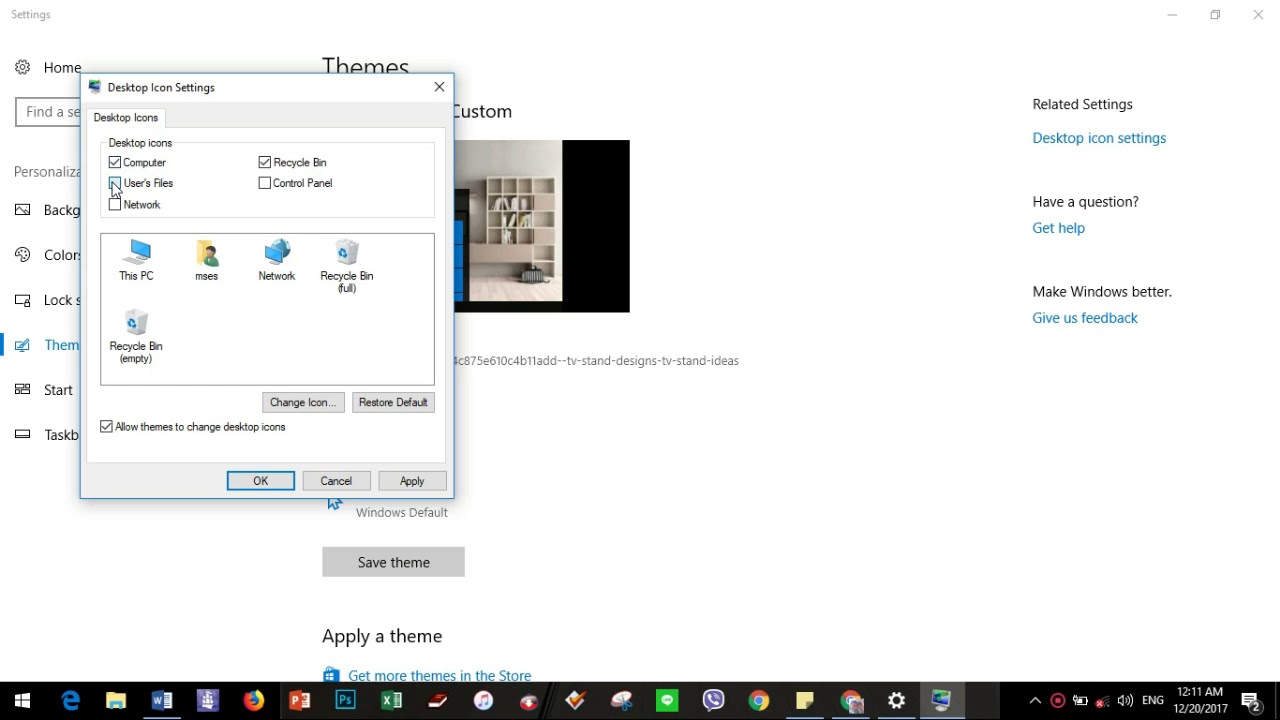The image size is (1280, 720).
Task: Open the Action Center notifications icon
Action: [1250, 701]
